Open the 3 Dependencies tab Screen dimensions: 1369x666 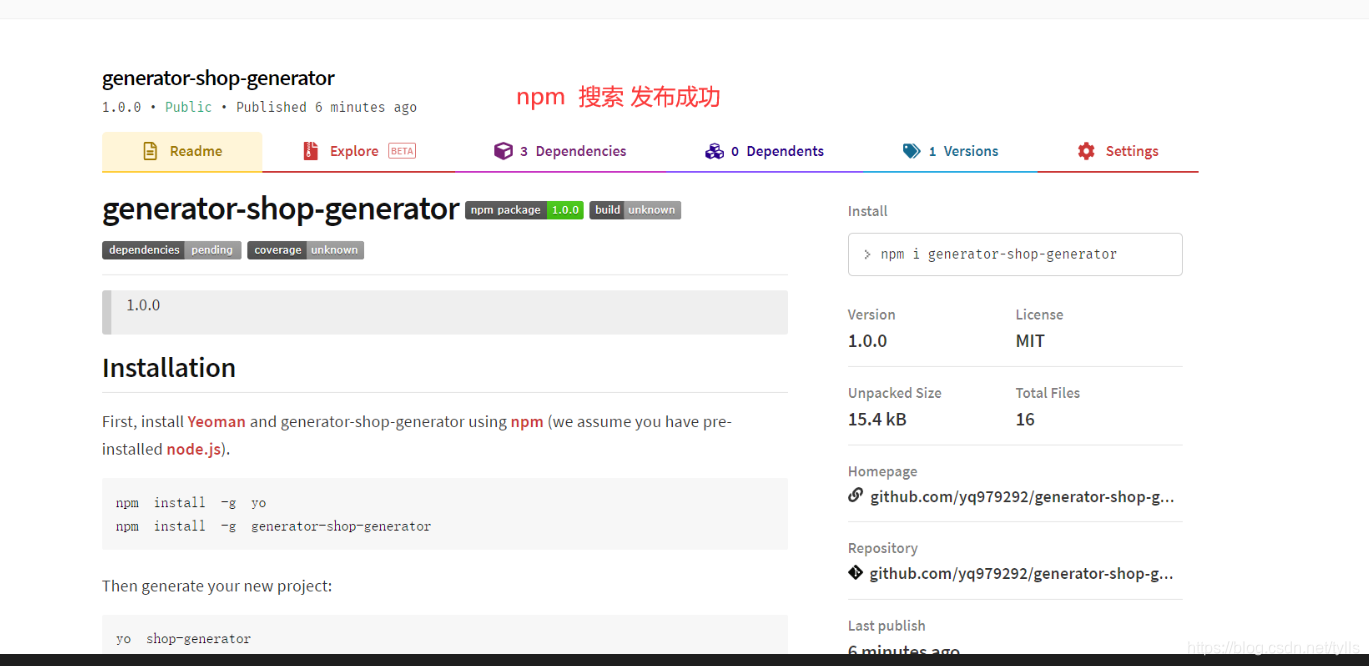coord(560,151)
